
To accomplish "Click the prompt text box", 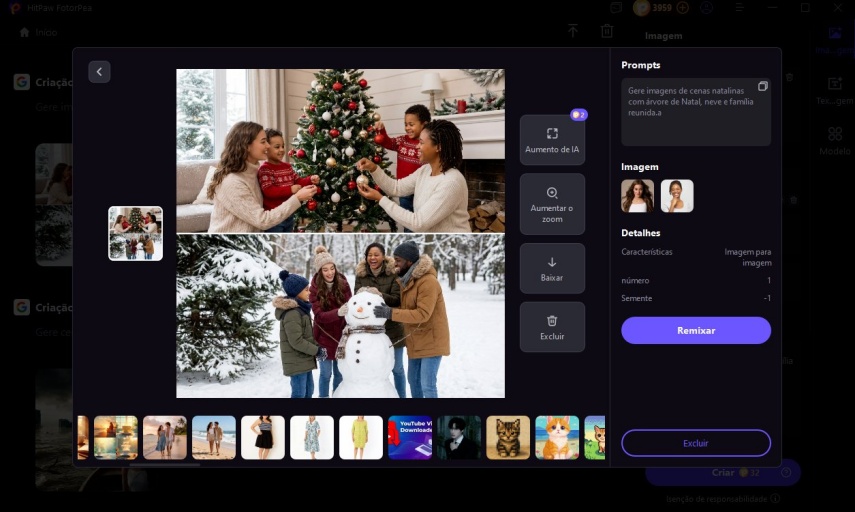I will [695, 112].
